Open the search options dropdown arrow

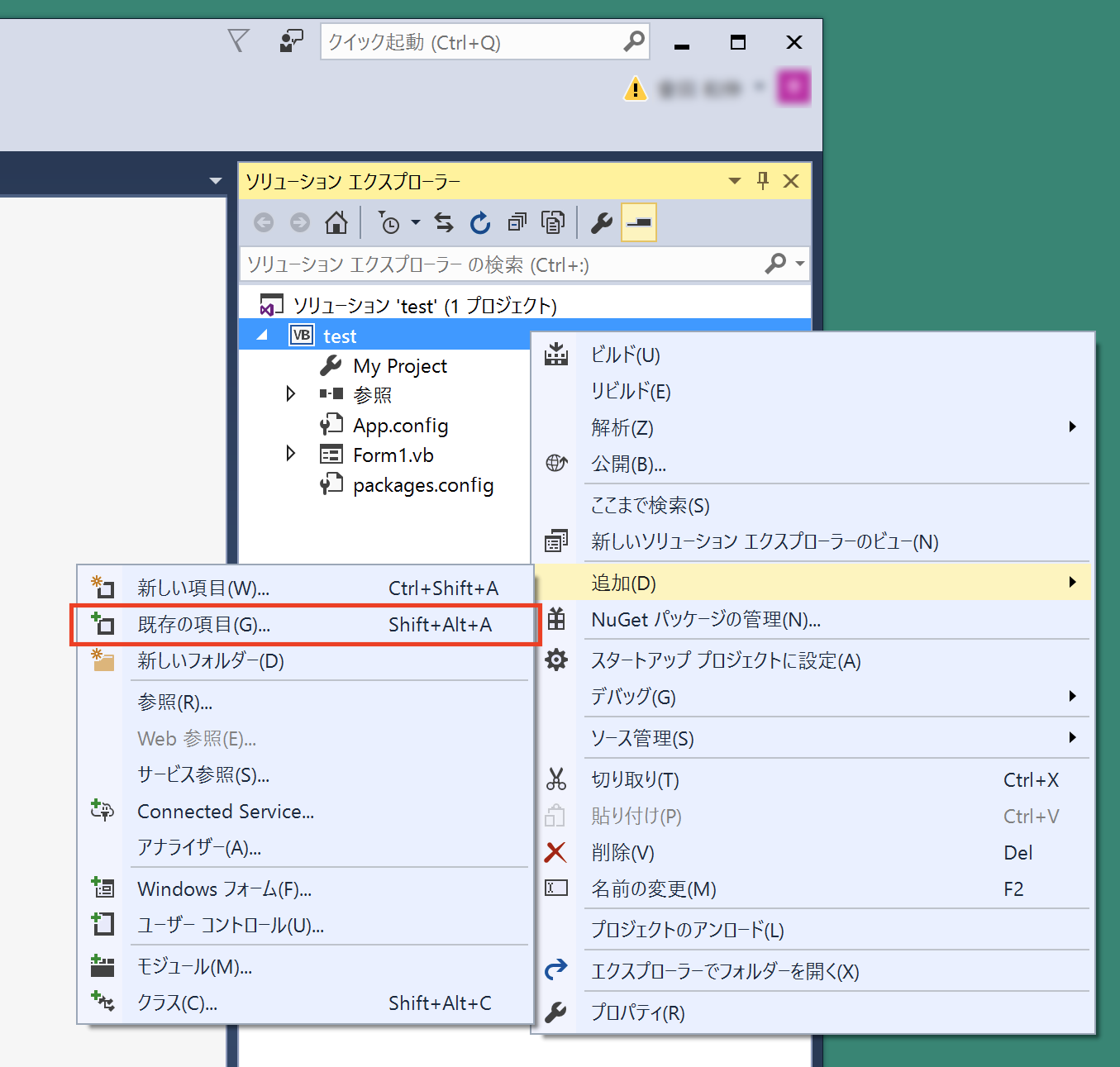point(799,264)
